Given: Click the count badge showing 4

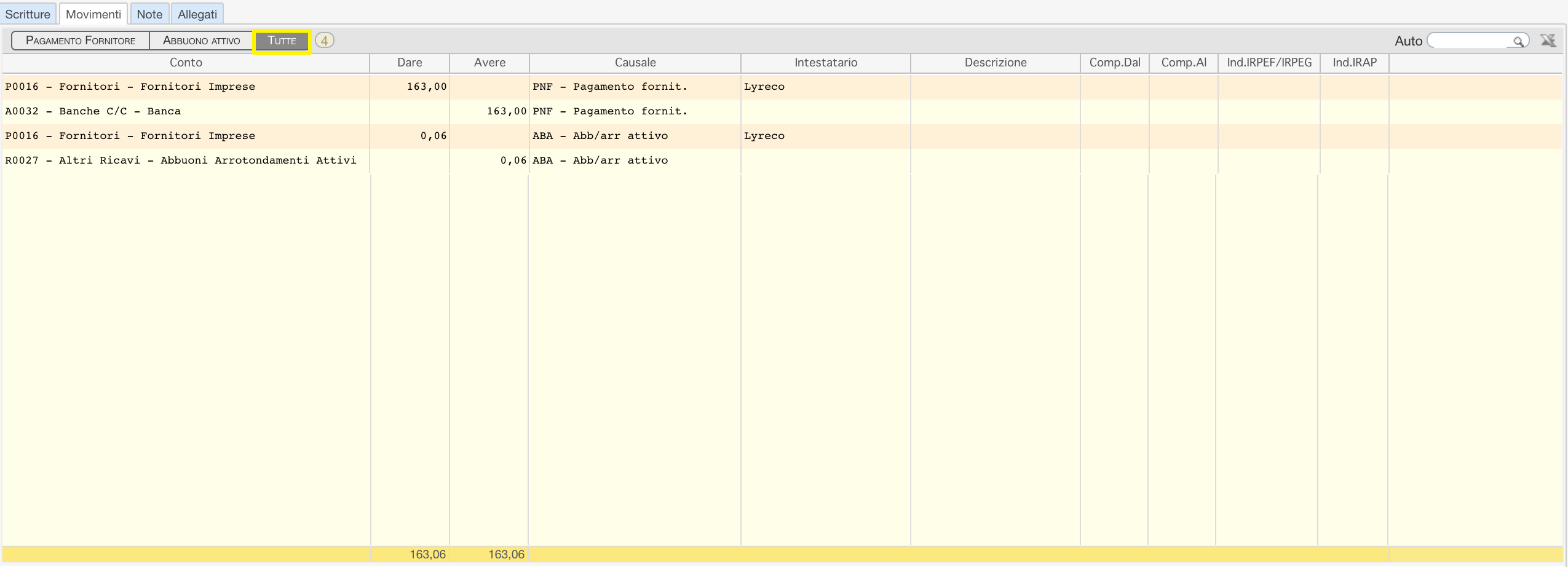Looking at the screenshot, I should 325,41.
